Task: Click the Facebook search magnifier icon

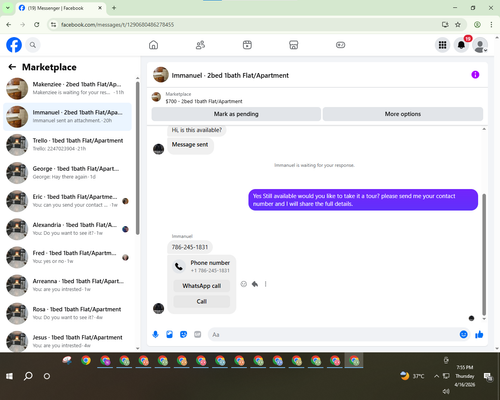Action: [33, 45]
